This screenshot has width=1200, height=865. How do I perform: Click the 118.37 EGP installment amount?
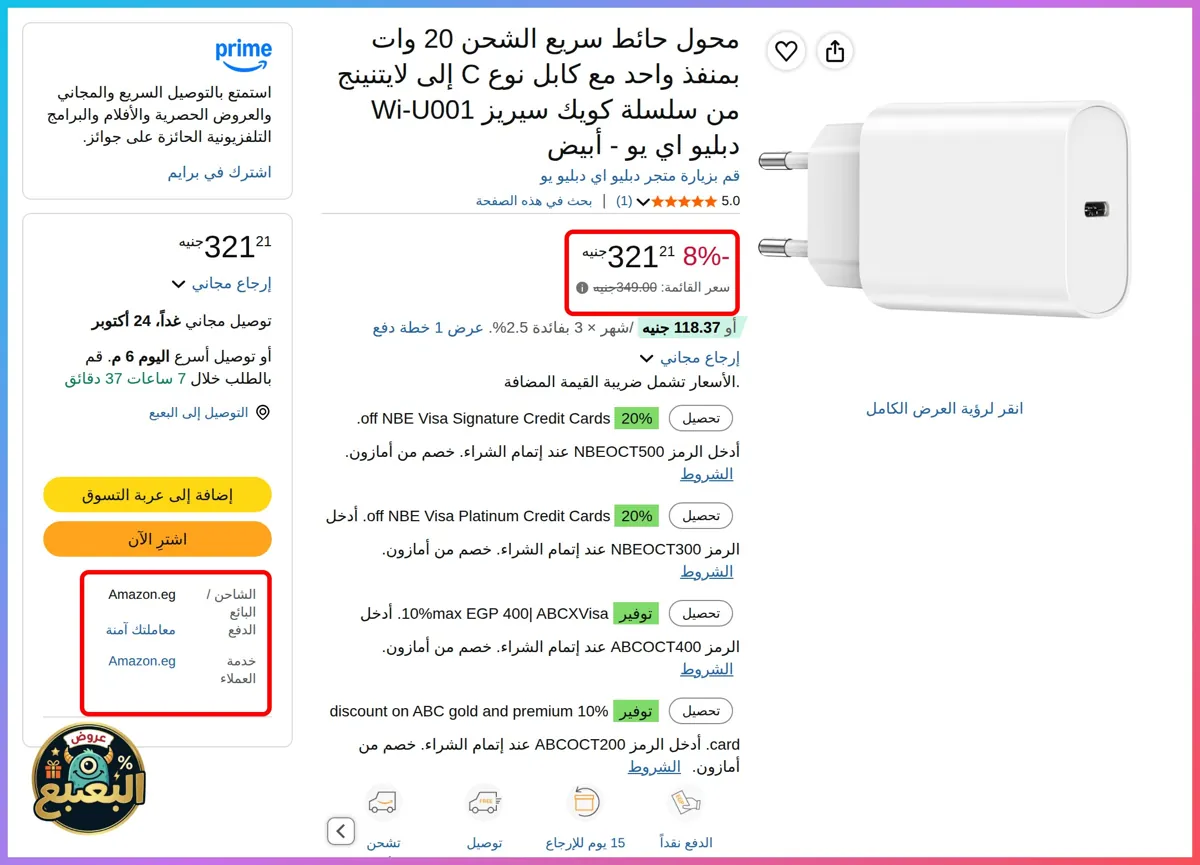680,328
